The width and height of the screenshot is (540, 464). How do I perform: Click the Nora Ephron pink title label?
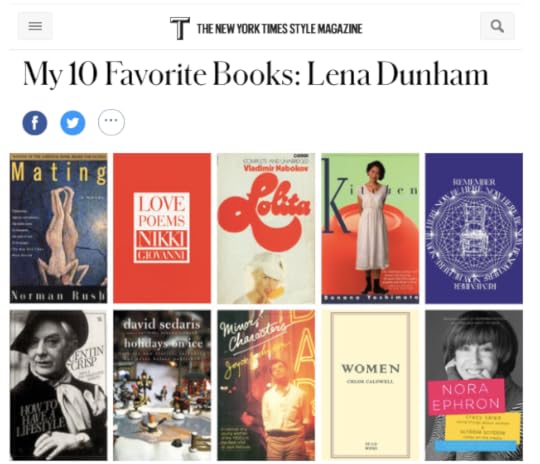[x=466, y=396]
